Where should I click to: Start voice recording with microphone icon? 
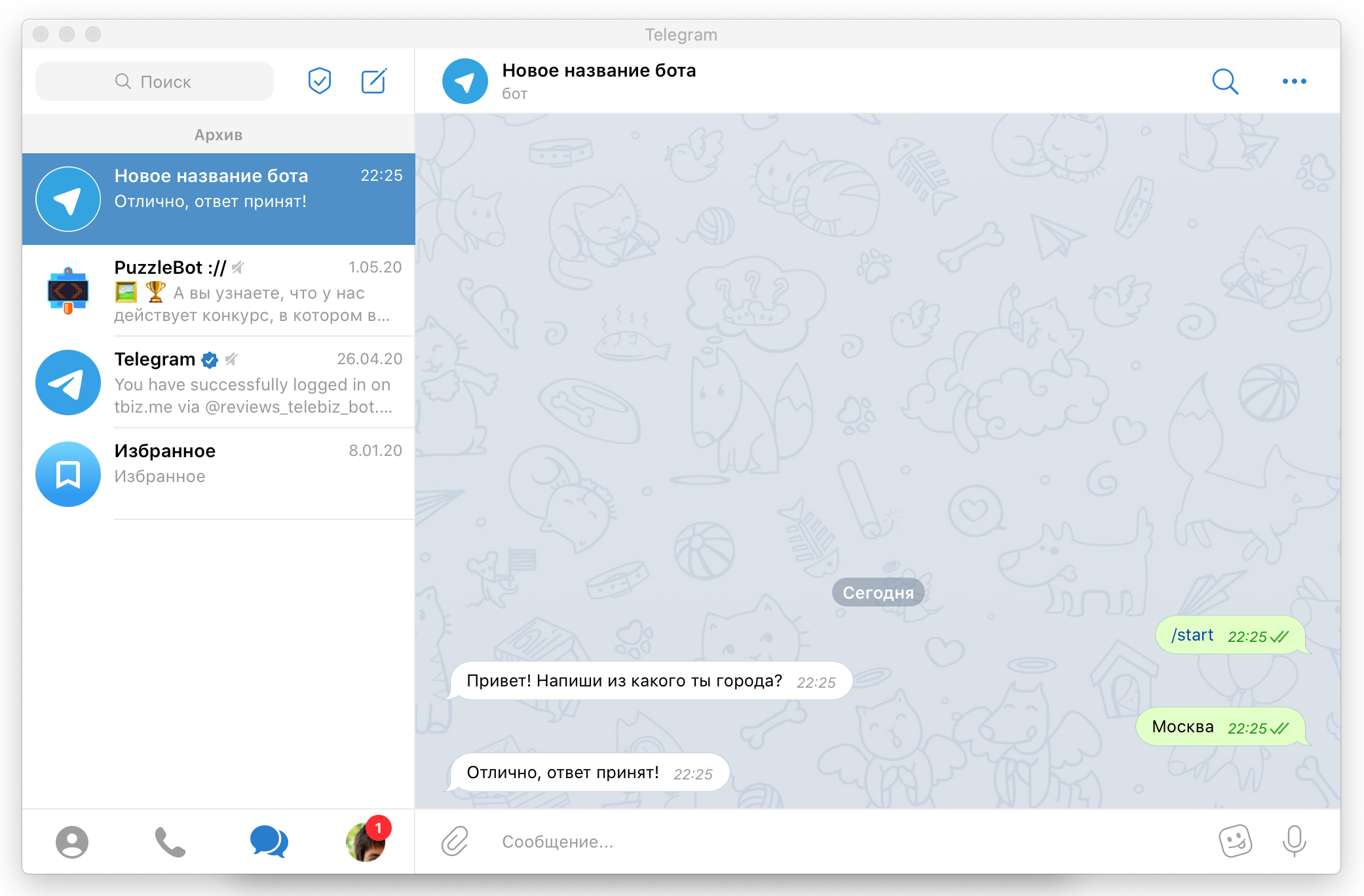[1294, 841]
